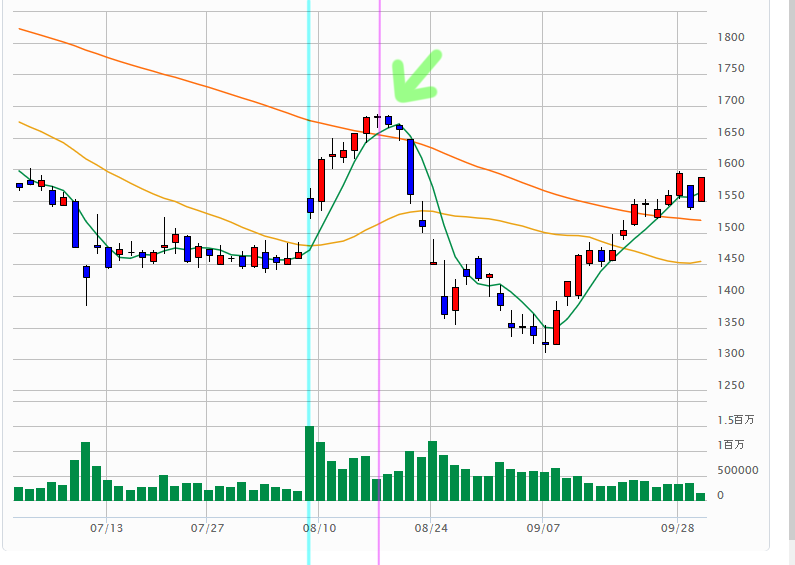Click the 09/07 date label
Viewport: 795px width, 565px height.
coord(541,527)
